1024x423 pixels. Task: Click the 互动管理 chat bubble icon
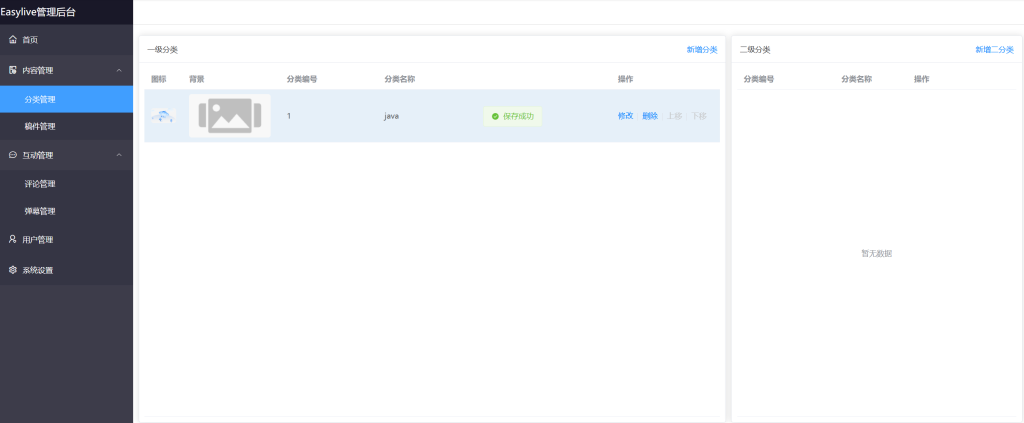(12, 155)
